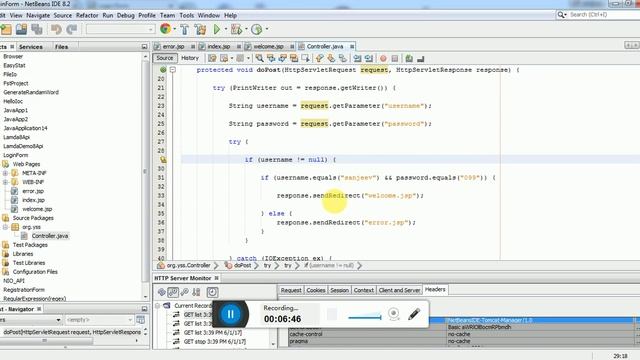Click Find Next Occurrence editor icon

pos(282,58)
